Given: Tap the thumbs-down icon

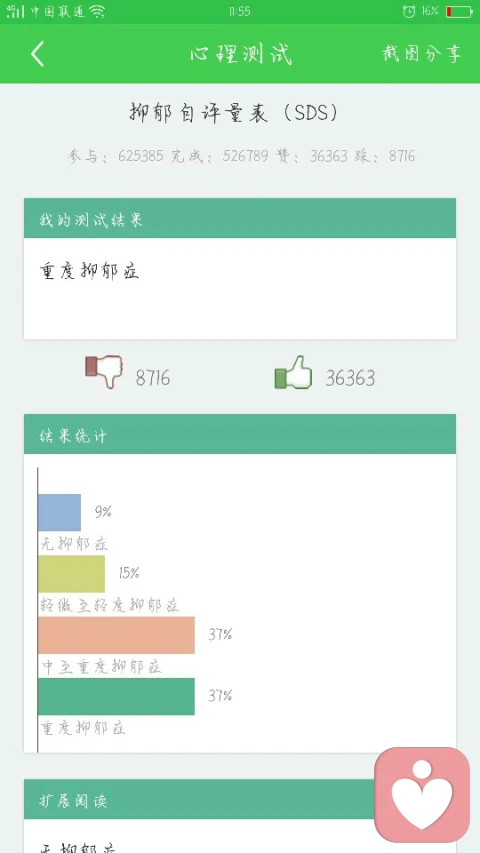Looking at the screenshot, I should coord(104,372).
